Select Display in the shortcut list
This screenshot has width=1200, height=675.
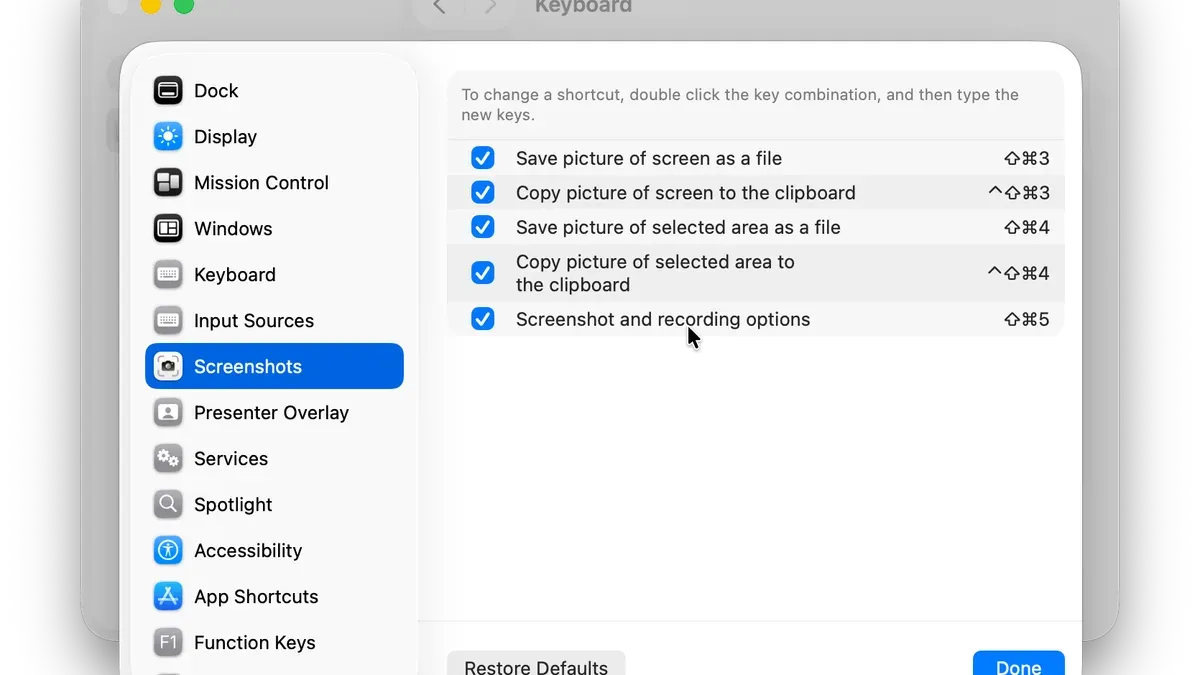click(x=274, y=137)
